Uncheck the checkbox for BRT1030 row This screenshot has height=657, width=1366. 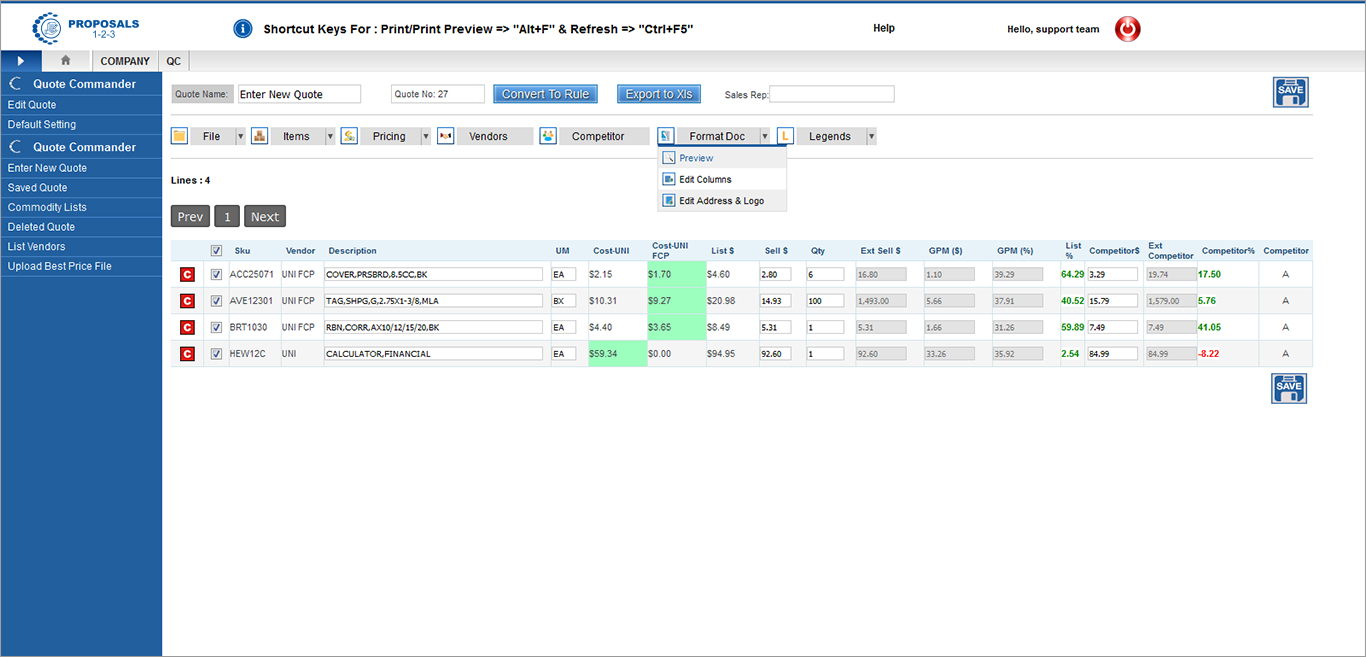[x=216, y=327]
